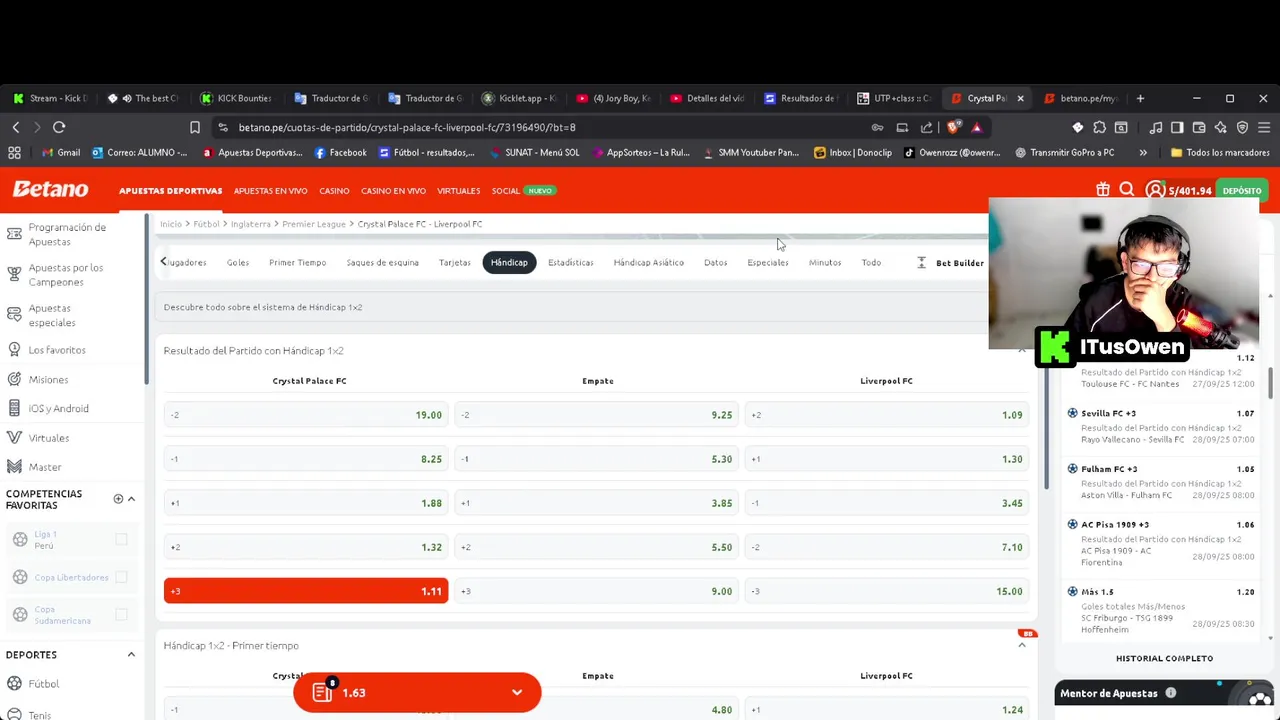The image size is (1280, 720).
Task: Open the Fulham FC +3 bet history entry
Action: point(1160,481)
